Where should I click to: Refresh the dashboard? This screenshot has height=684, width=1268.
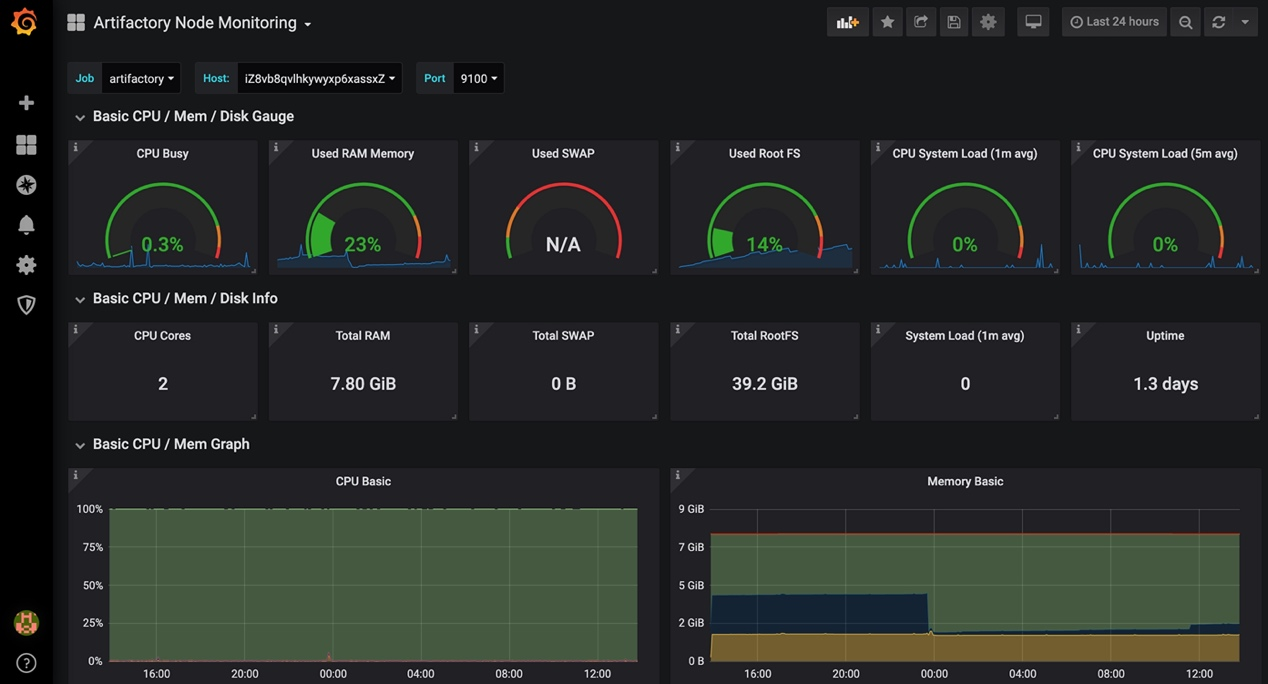(x=1218, y=22)
